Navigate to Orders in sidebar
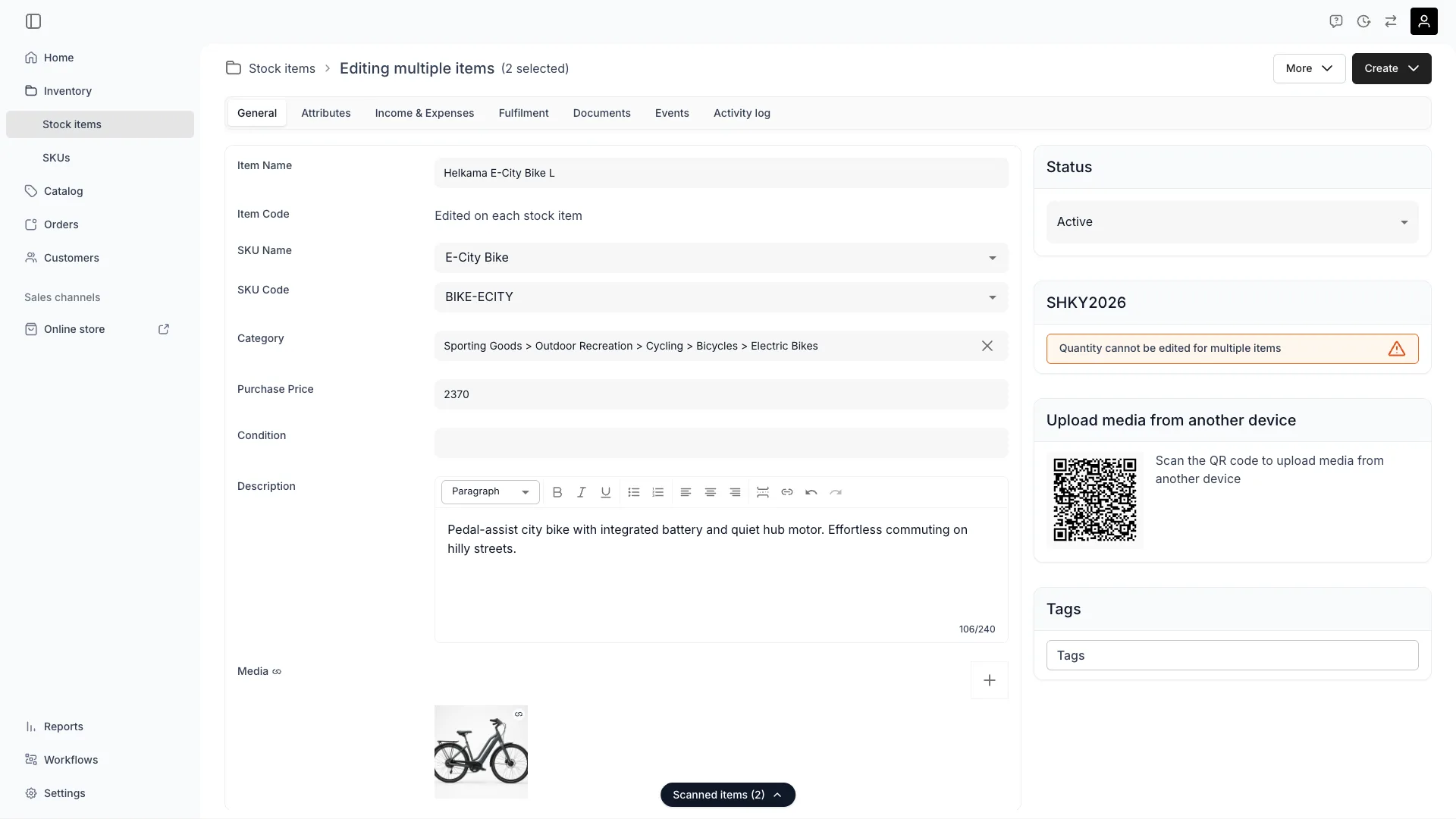The height and width of the screenshot is (819, 1456). 100,224
